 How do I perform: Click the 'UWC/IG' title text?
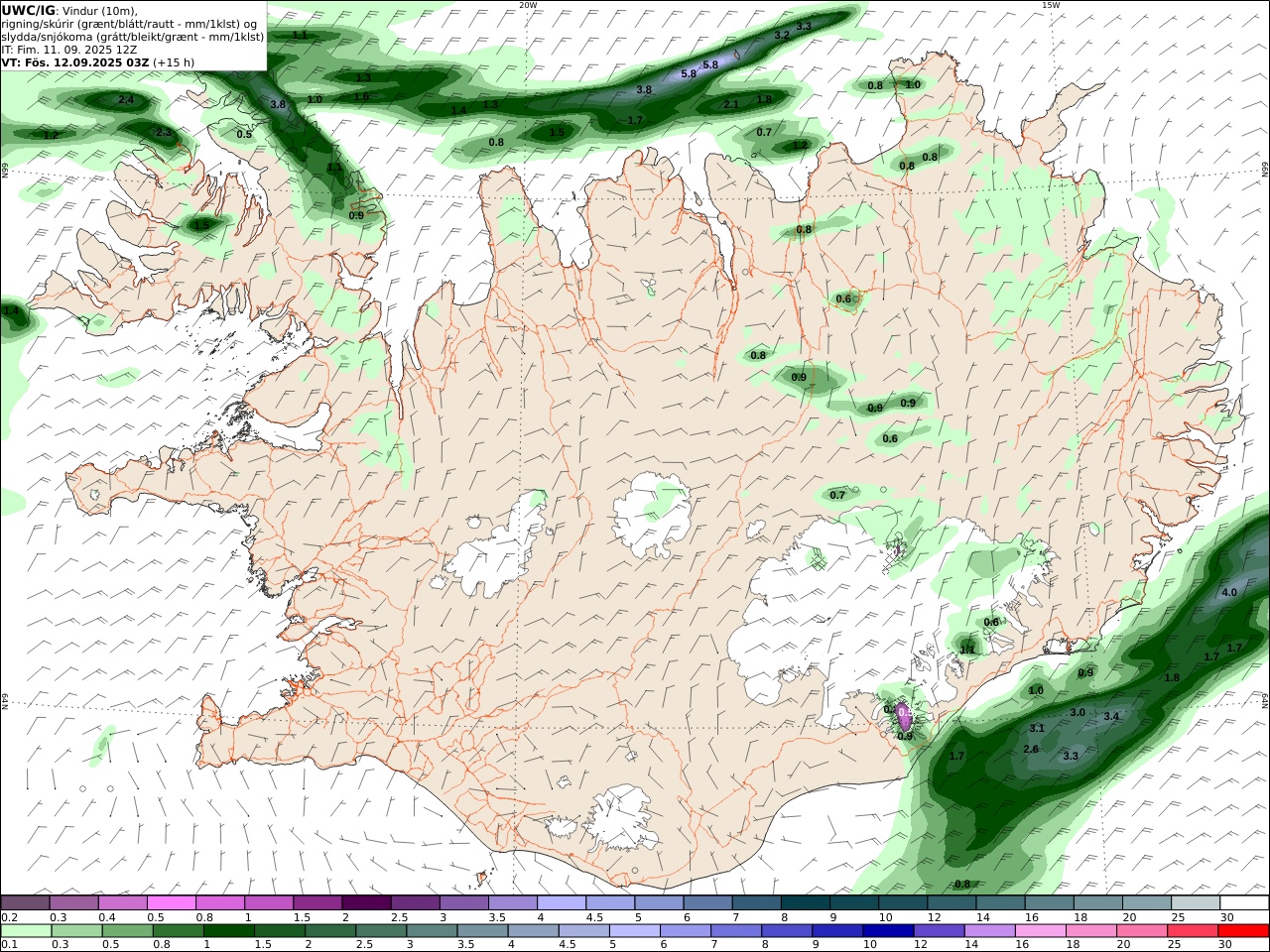point(28,10)
